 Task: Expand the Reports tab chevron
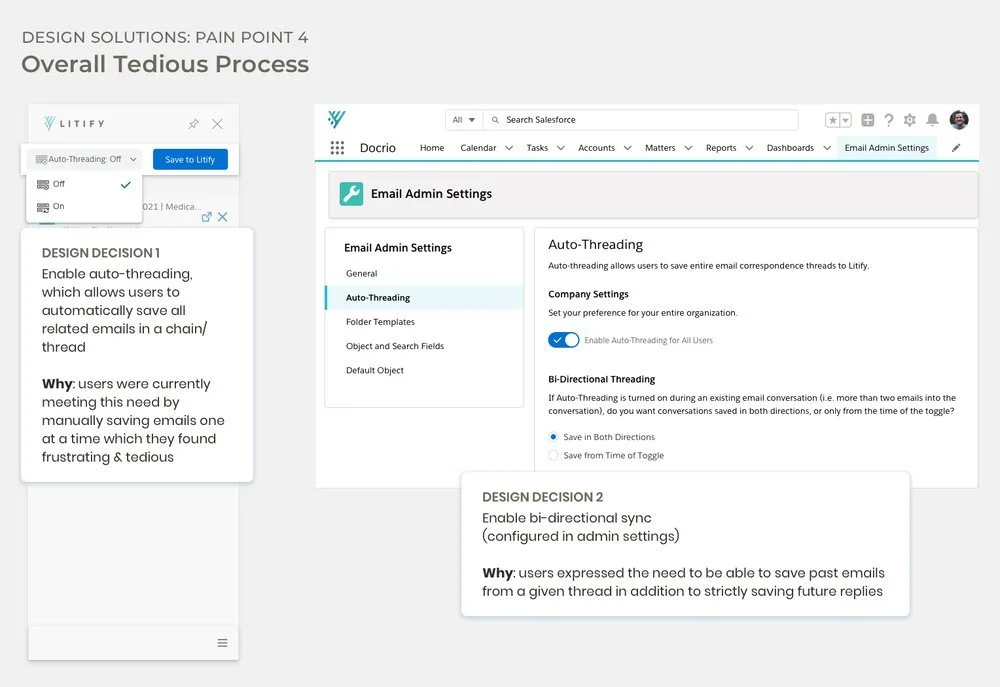coord(749,148)
